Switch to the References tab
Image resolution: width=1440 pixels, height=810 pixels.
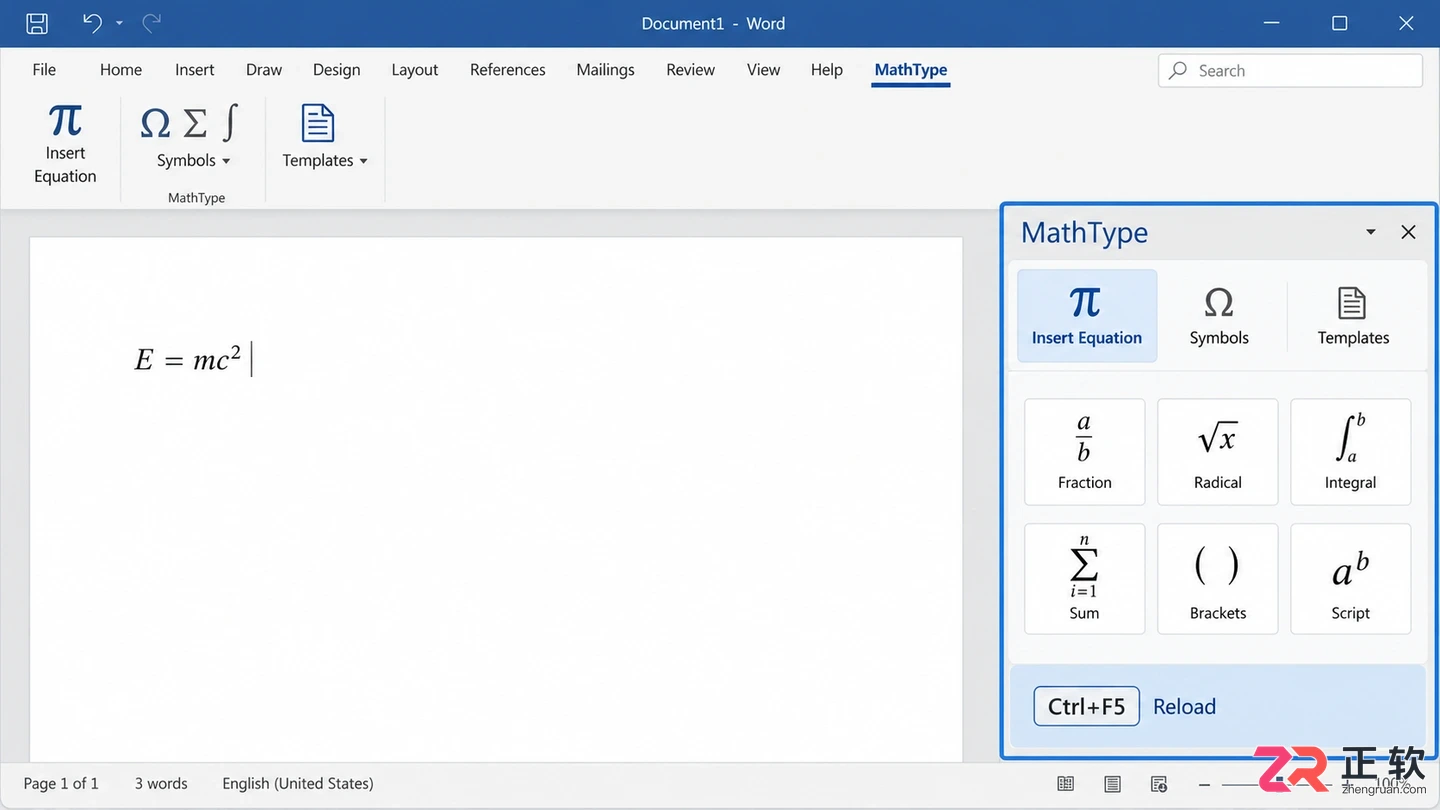[x=508, y=70]
